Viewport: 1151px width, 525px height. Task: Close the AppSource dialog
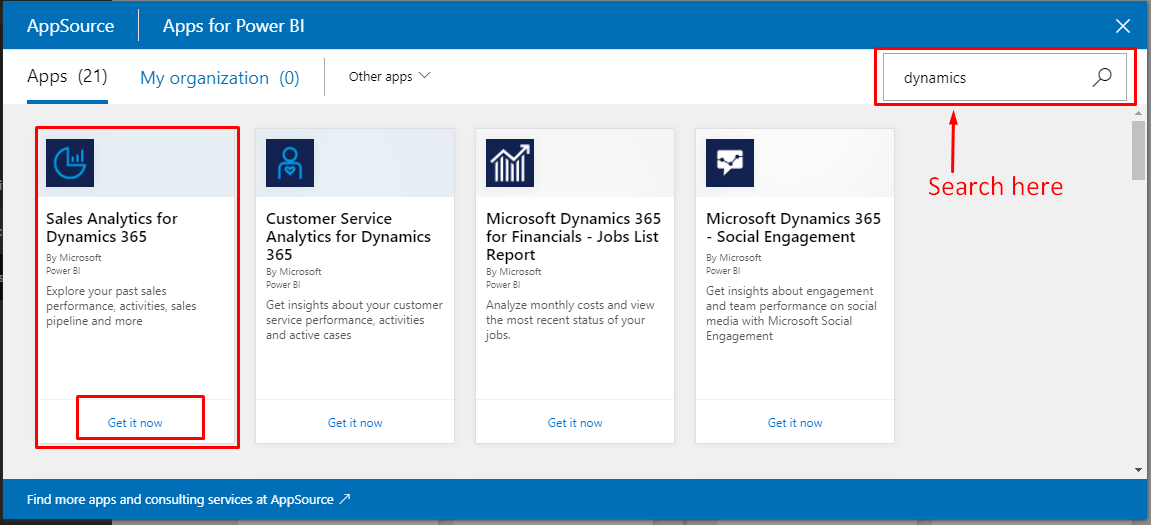(x=1122, y=26)
